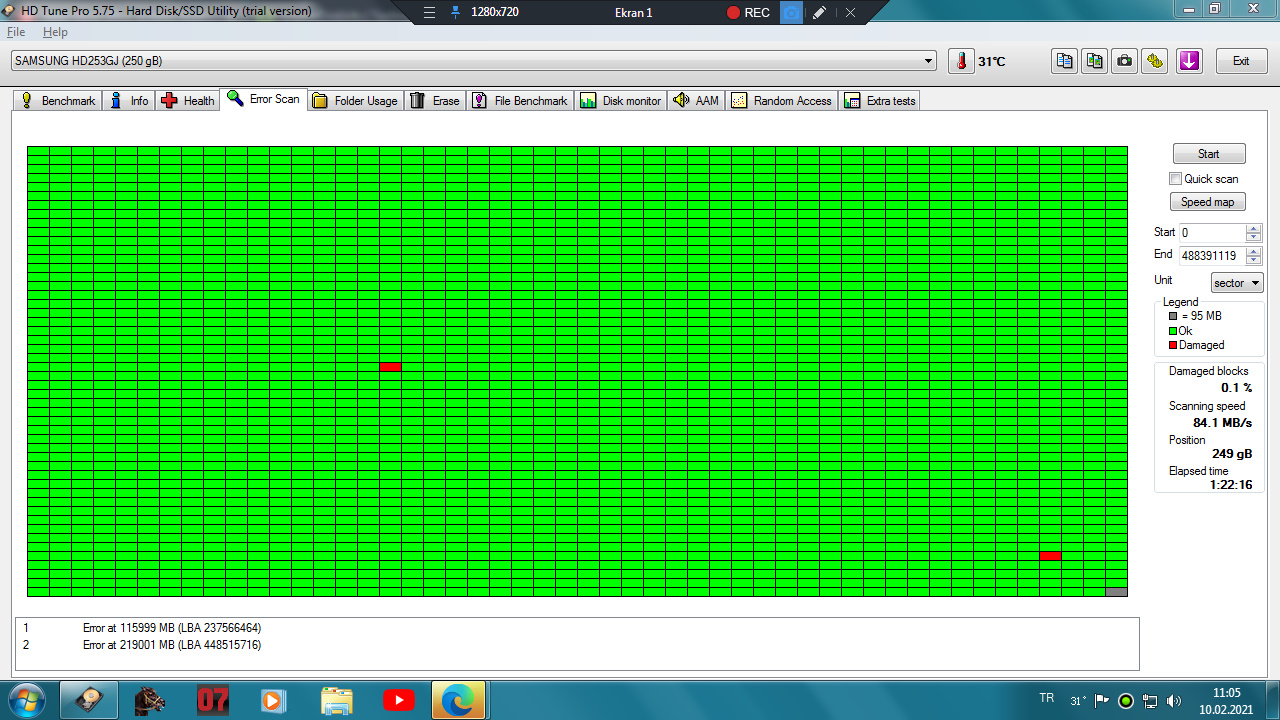1280x720 pixels.
Task: Open the Action Center flag icon
Action: [x=1102, y=700]
